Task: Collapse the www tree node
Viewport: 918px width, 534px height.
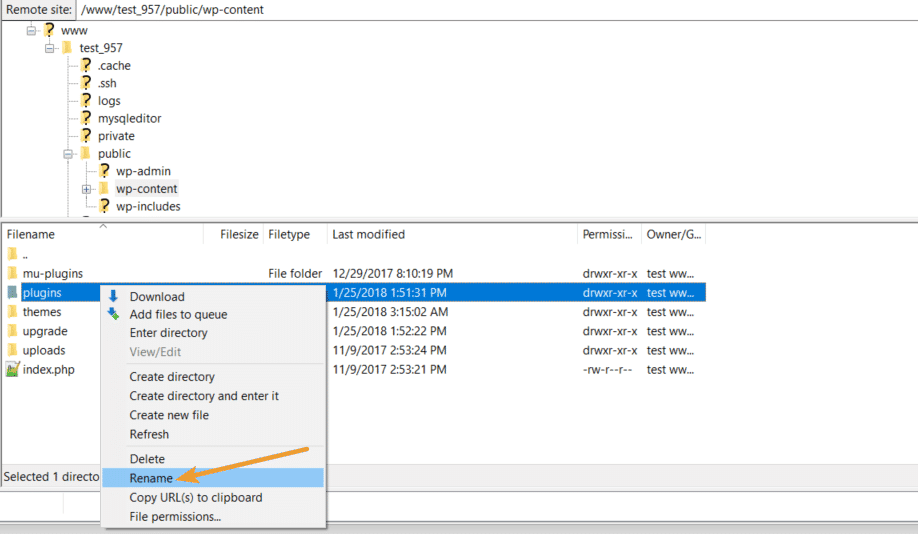Action: point(31,31)
